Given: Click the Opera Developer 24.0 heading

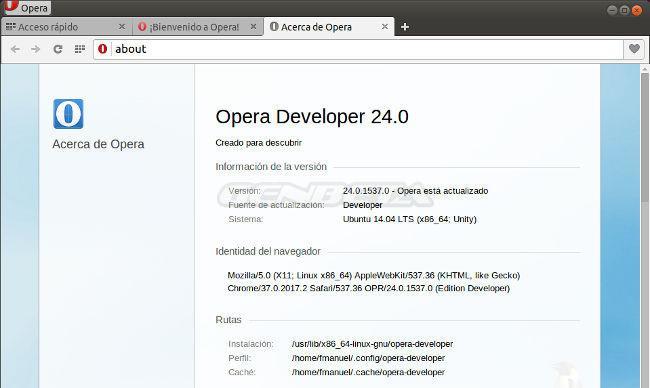Looking at the screenshot, I should 312,116.
